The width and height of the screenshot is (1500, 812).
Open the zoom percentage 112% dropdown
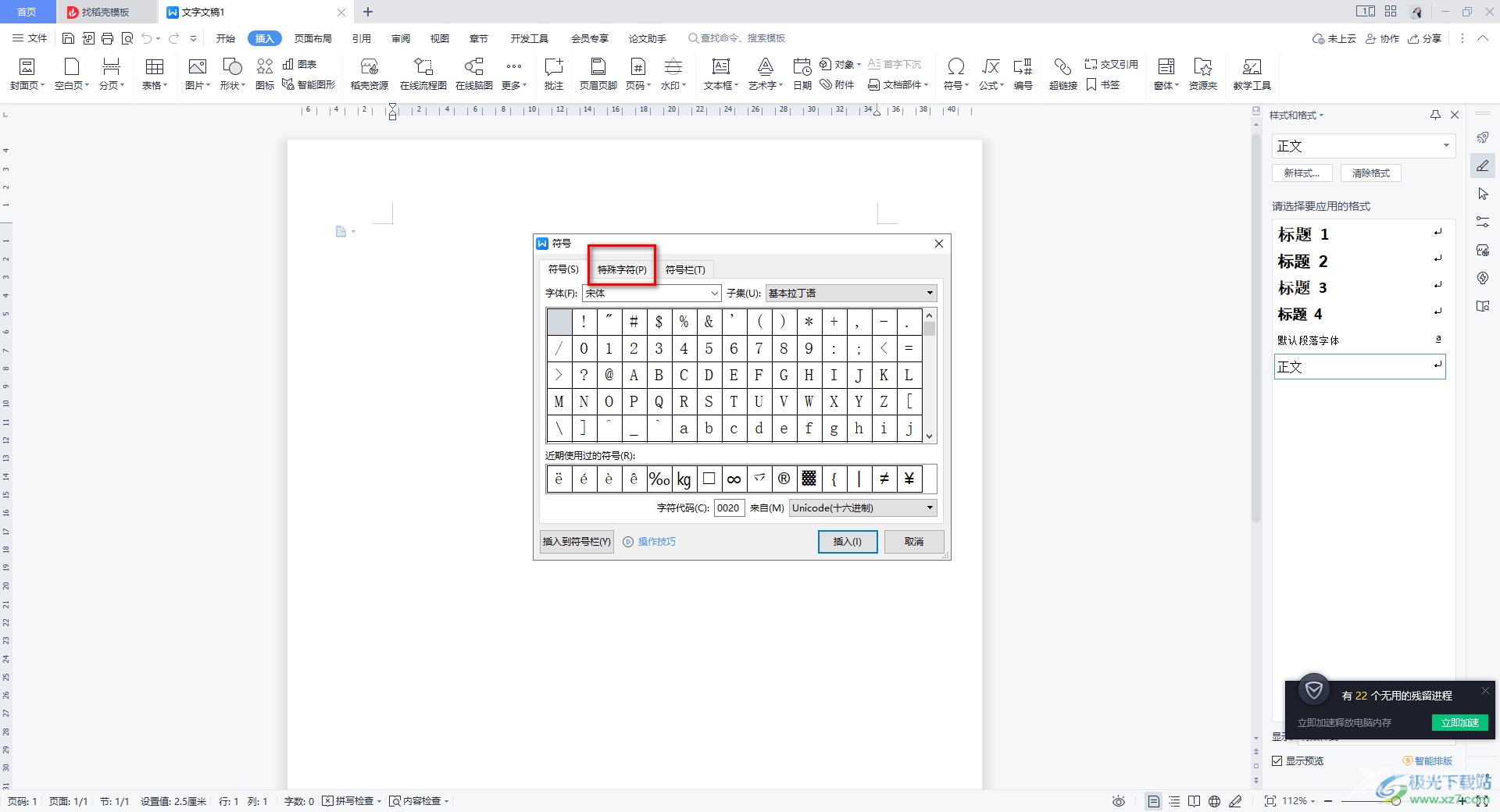[x=1299, y=801]
